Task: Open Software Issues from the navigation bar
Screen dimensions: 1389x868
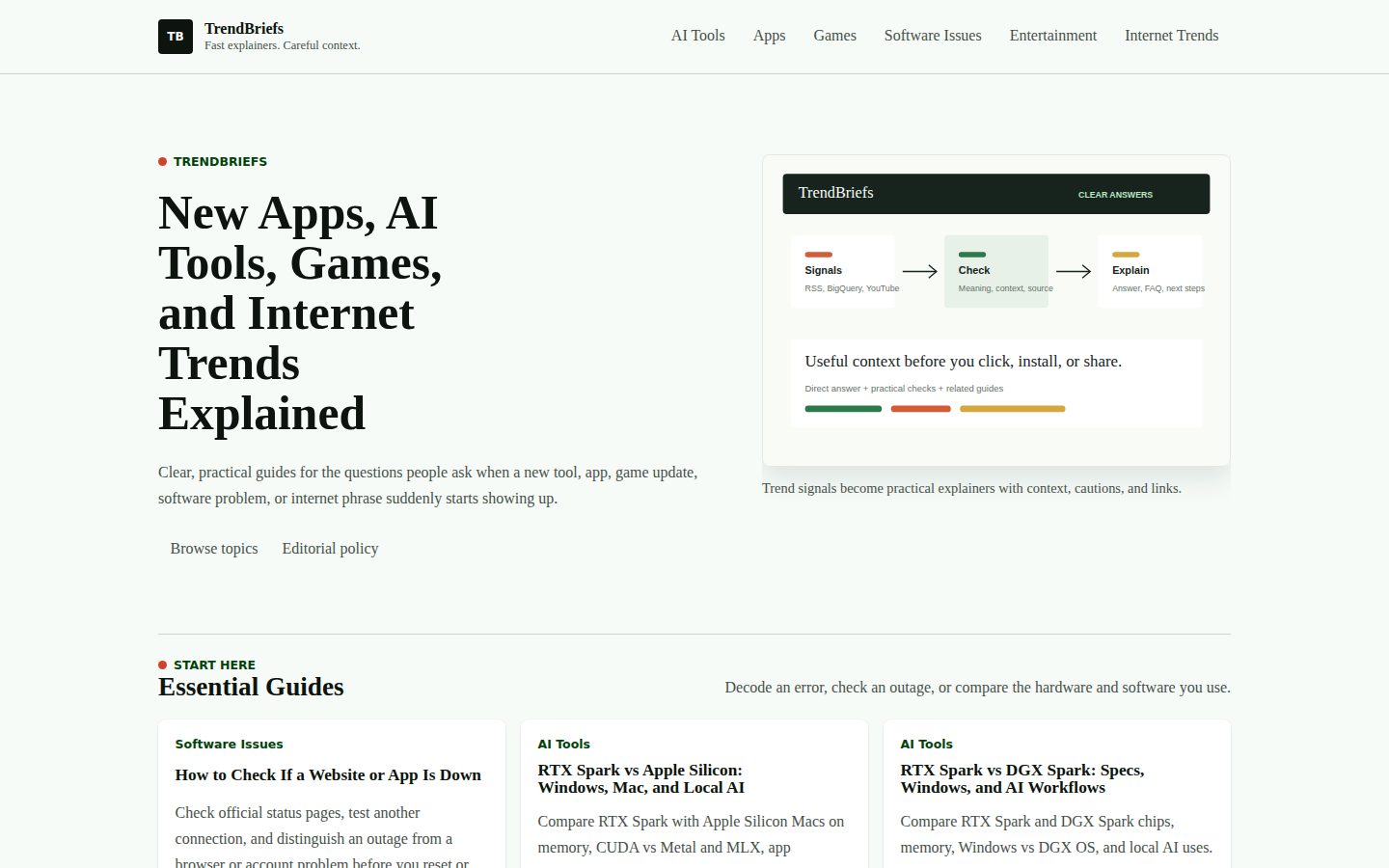Action: (x=933, y=36)
